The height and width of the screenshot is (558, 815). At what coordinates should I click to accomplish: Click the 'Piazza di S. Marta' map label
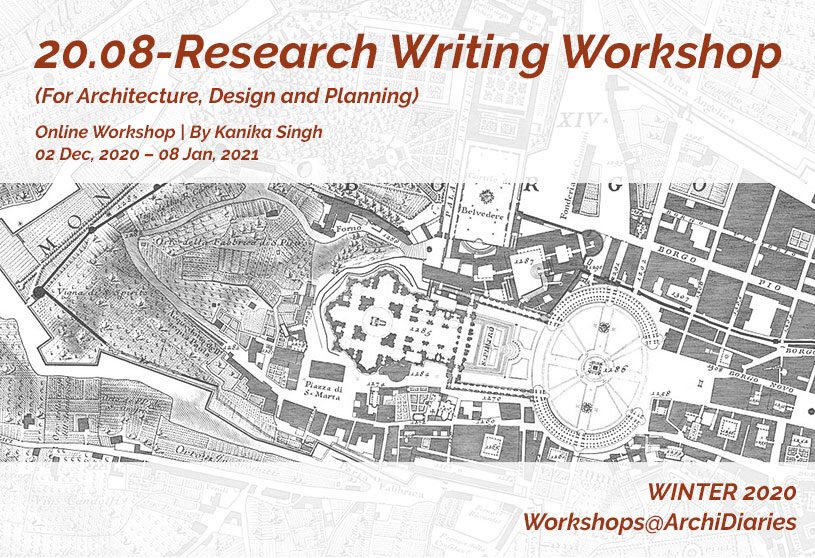(323, 390)
